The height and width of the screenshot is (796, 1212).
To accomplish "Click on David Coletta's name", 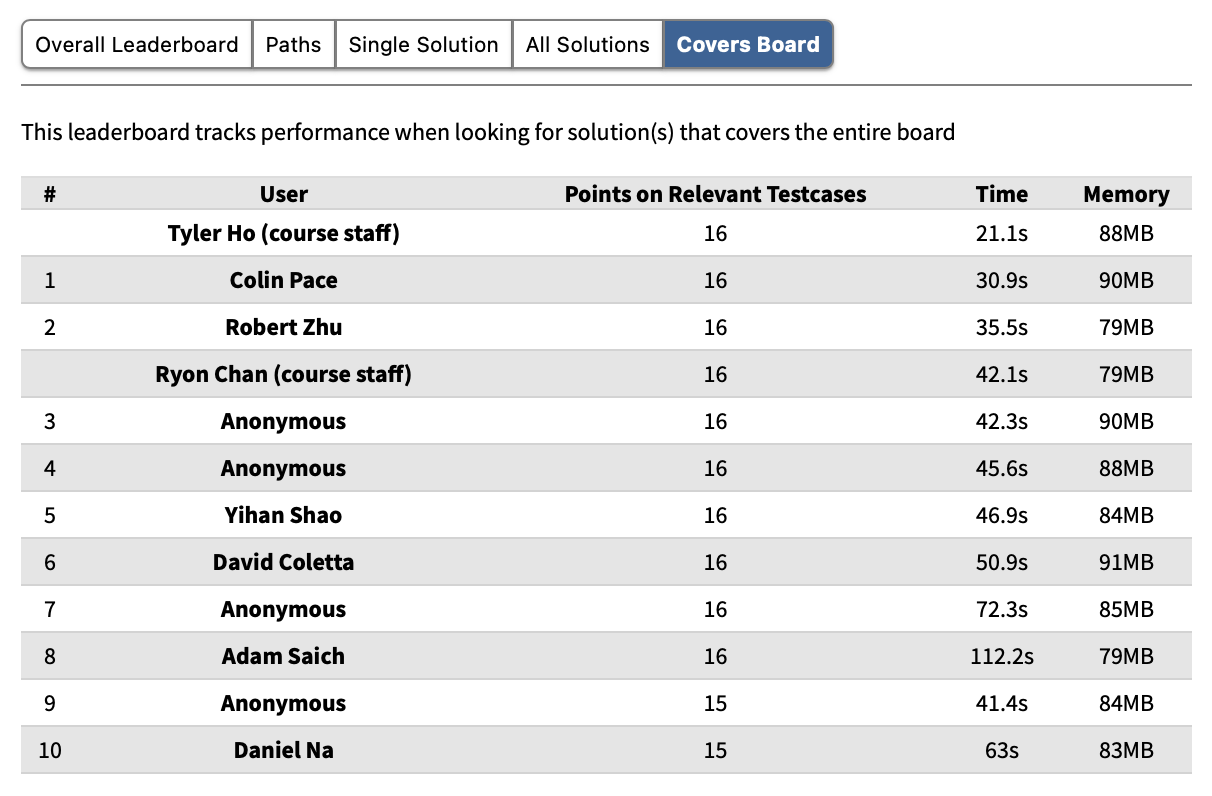I will tap(284, 562).
